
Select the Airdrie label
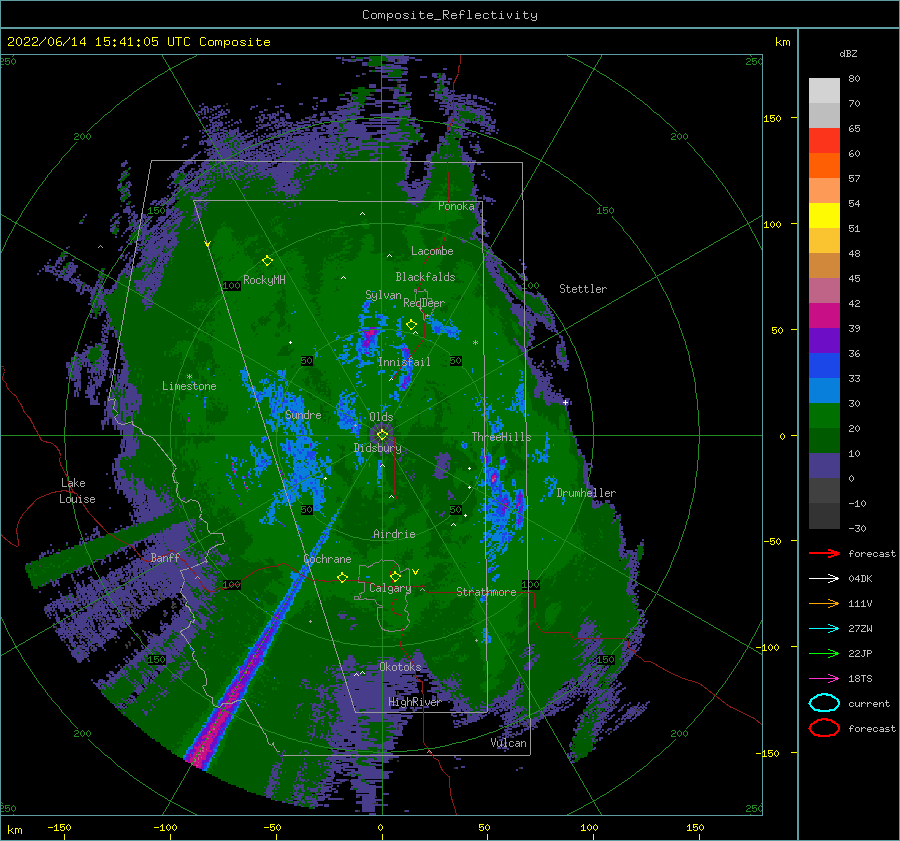click(394, 534)
